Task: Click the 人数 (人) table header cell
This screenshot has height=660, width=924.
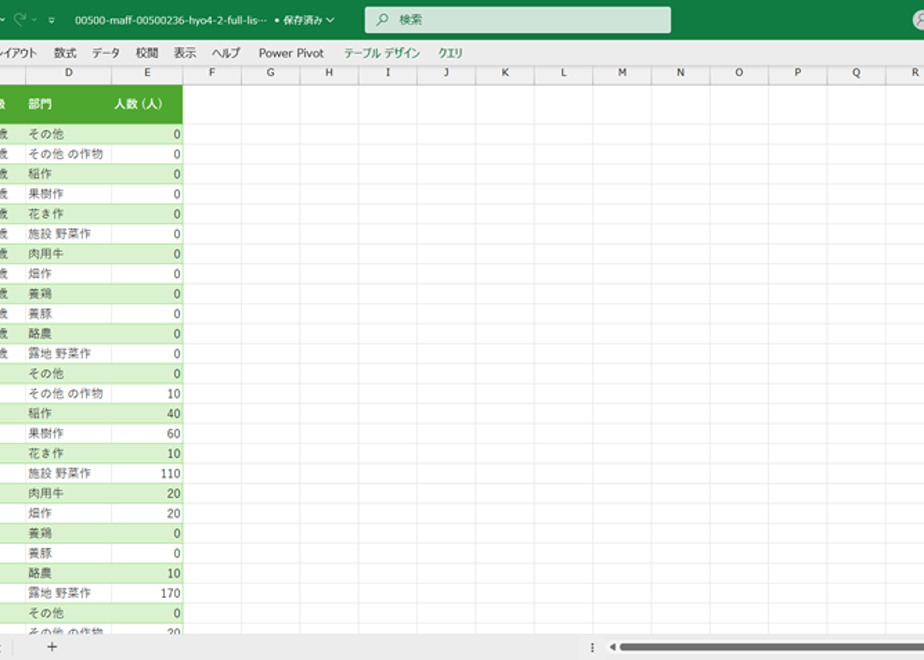Action: coord(147,104)
